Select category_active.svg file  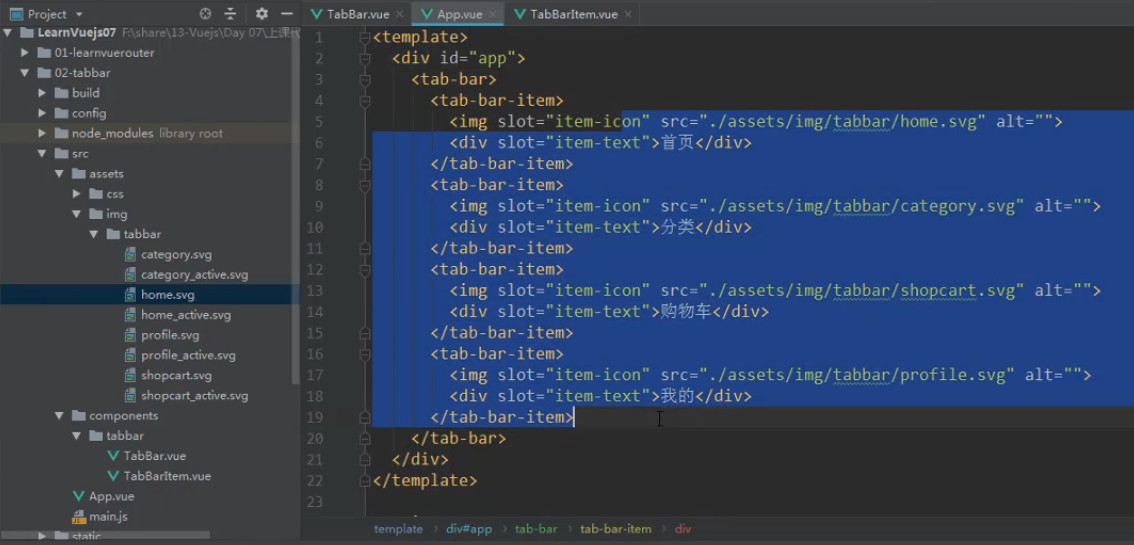click(195, 275)
